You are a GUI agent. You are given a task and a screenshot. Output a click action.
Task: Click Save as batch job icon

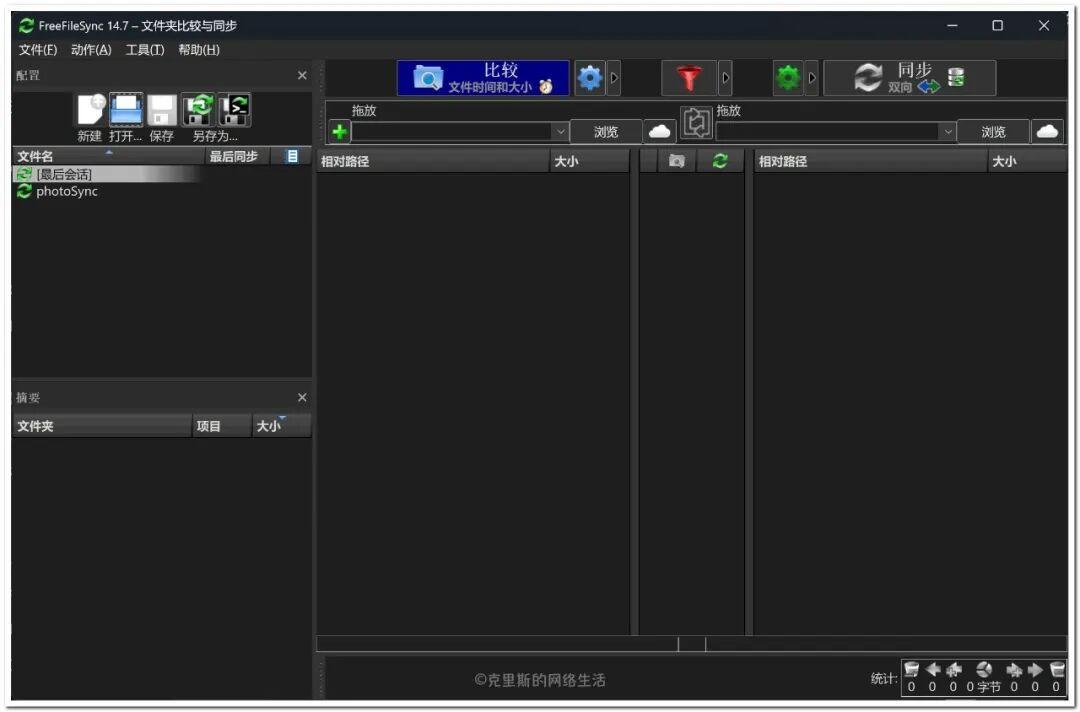pos(235,110)
